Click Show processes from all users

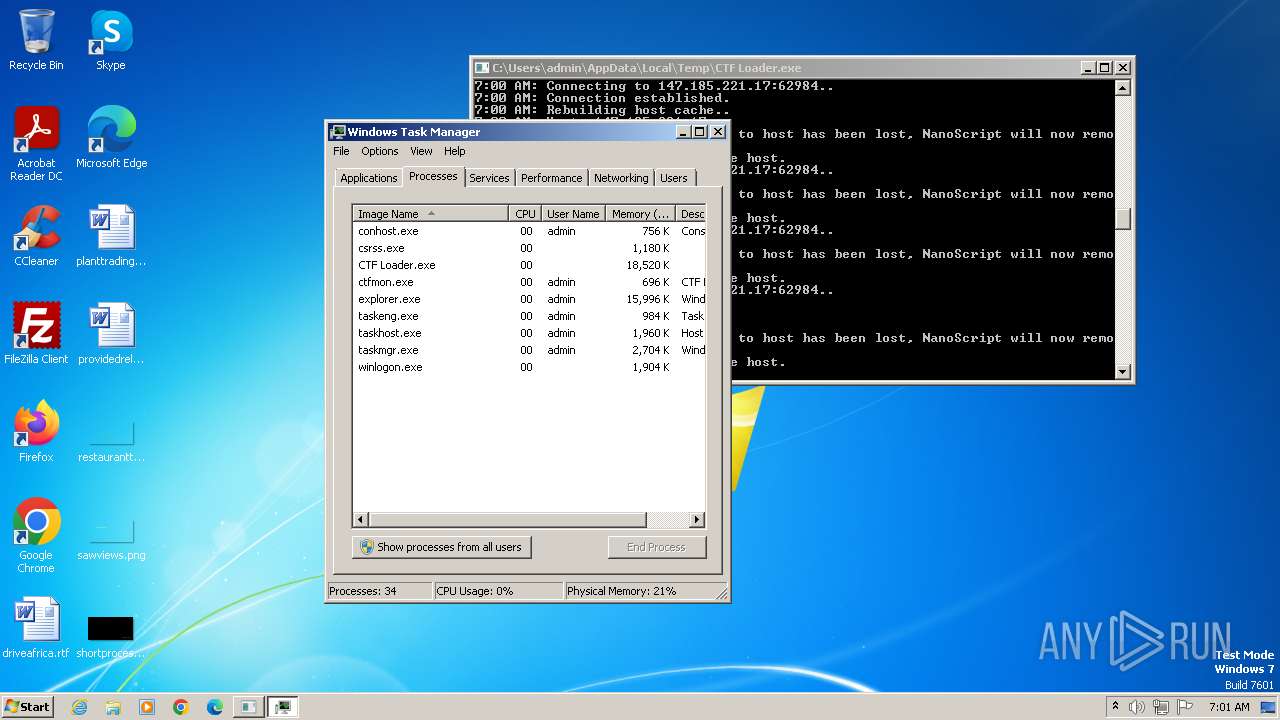pyautogui.click(x=441, y=547)
